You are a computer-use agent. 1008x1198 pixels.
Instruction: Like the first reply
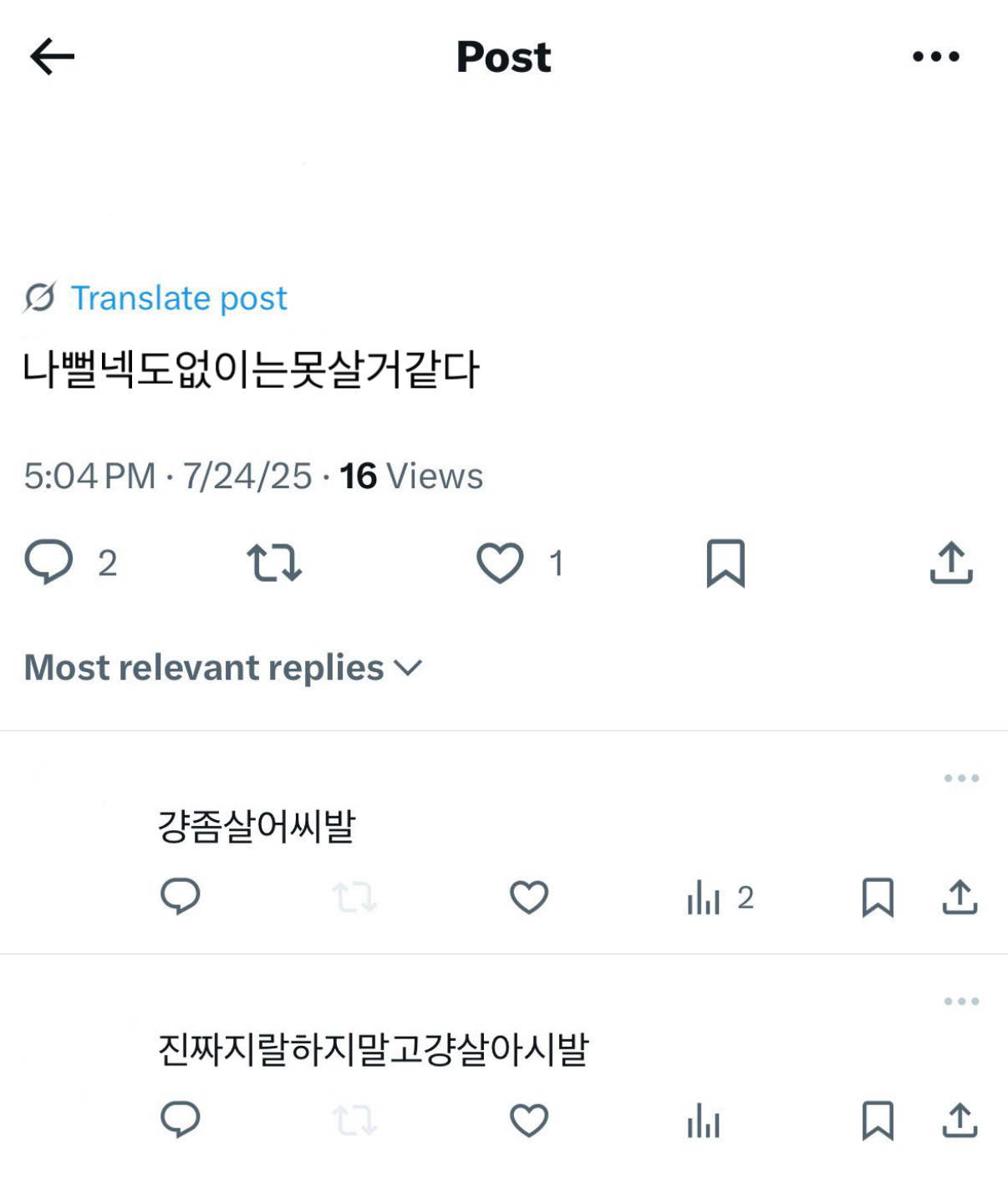[x=529, y=897]
